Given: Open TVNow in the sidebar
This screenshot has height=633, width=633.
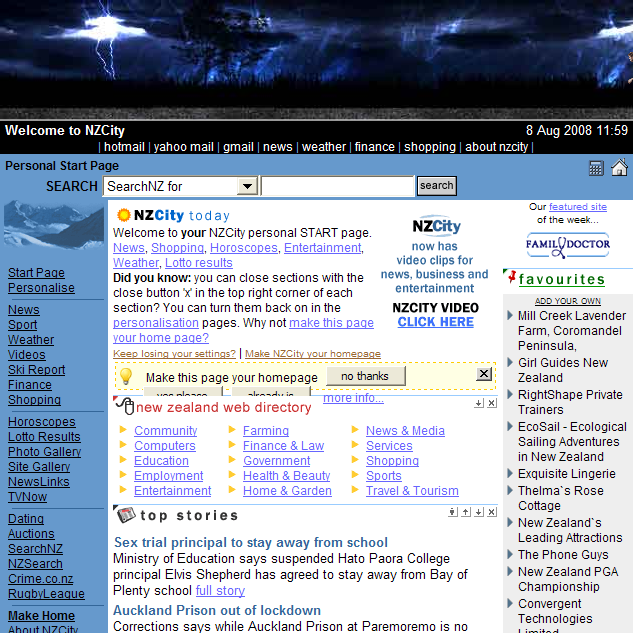Looking at the screenshot, I should [27, 497].
